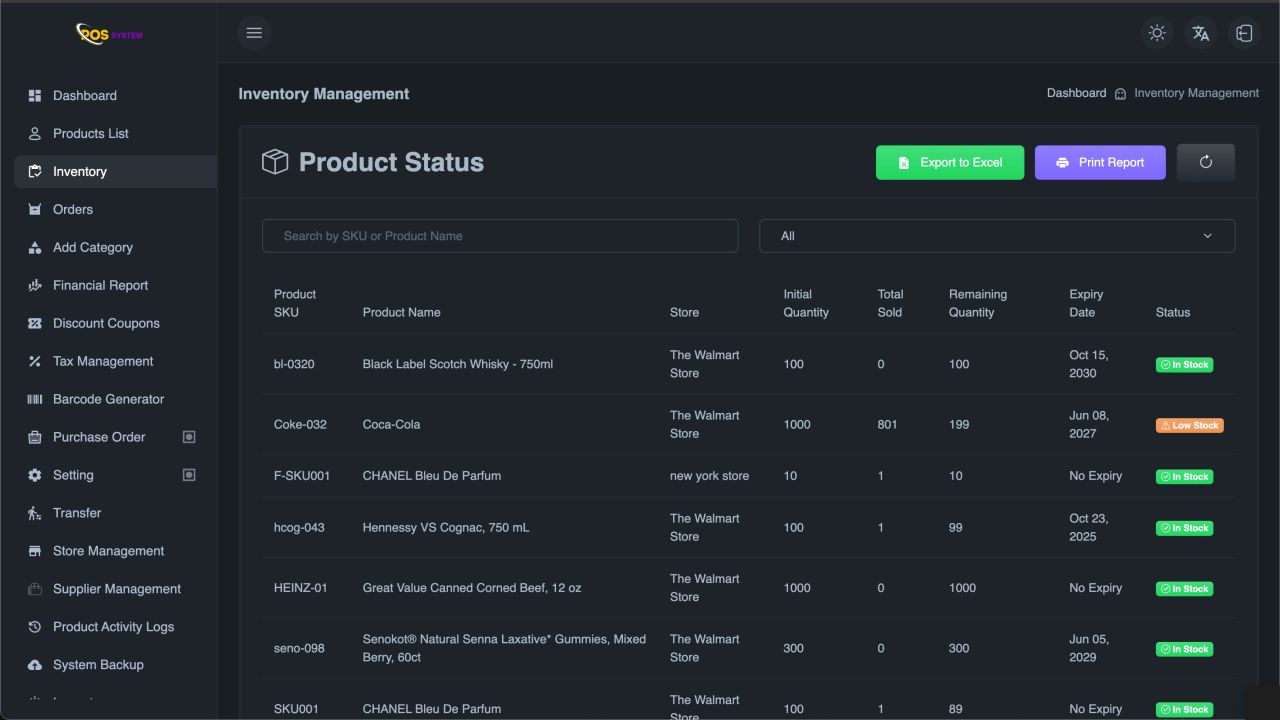1280x720 pixels.
Task: Click the Remaining Quantity column header
Action: tap(978, 303)
